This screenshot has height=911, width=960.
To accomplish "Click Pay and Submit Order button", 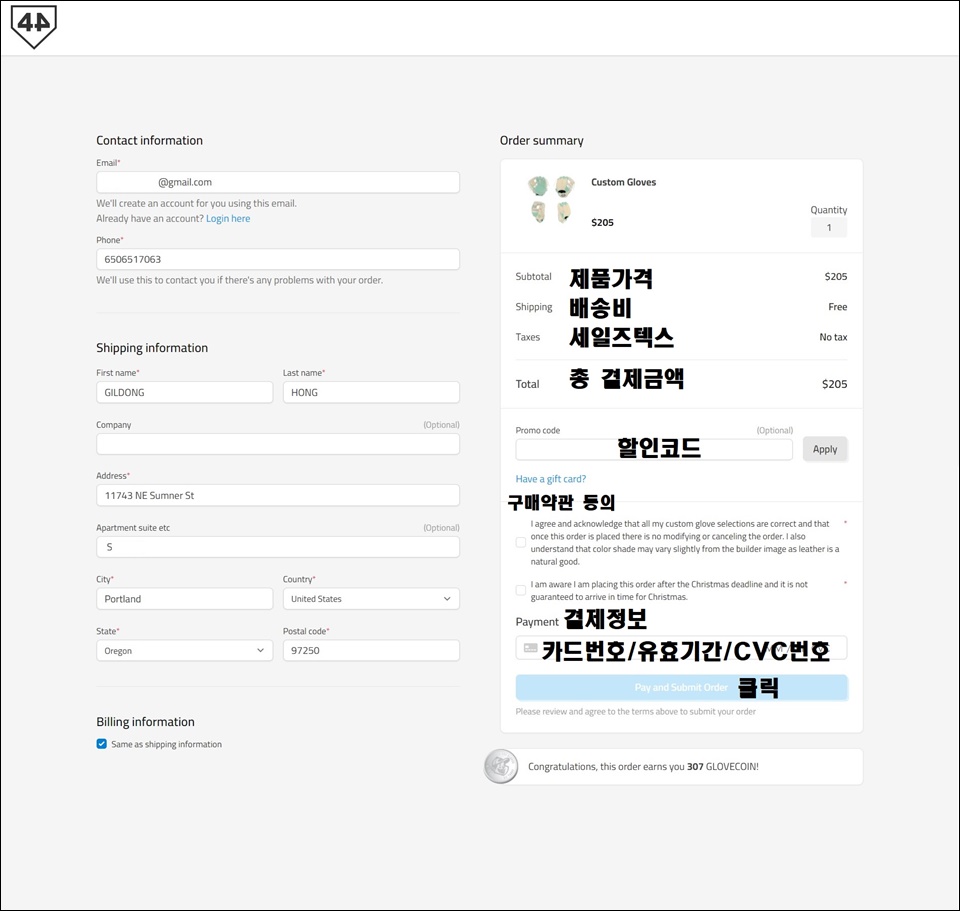I will click(681, 688).
